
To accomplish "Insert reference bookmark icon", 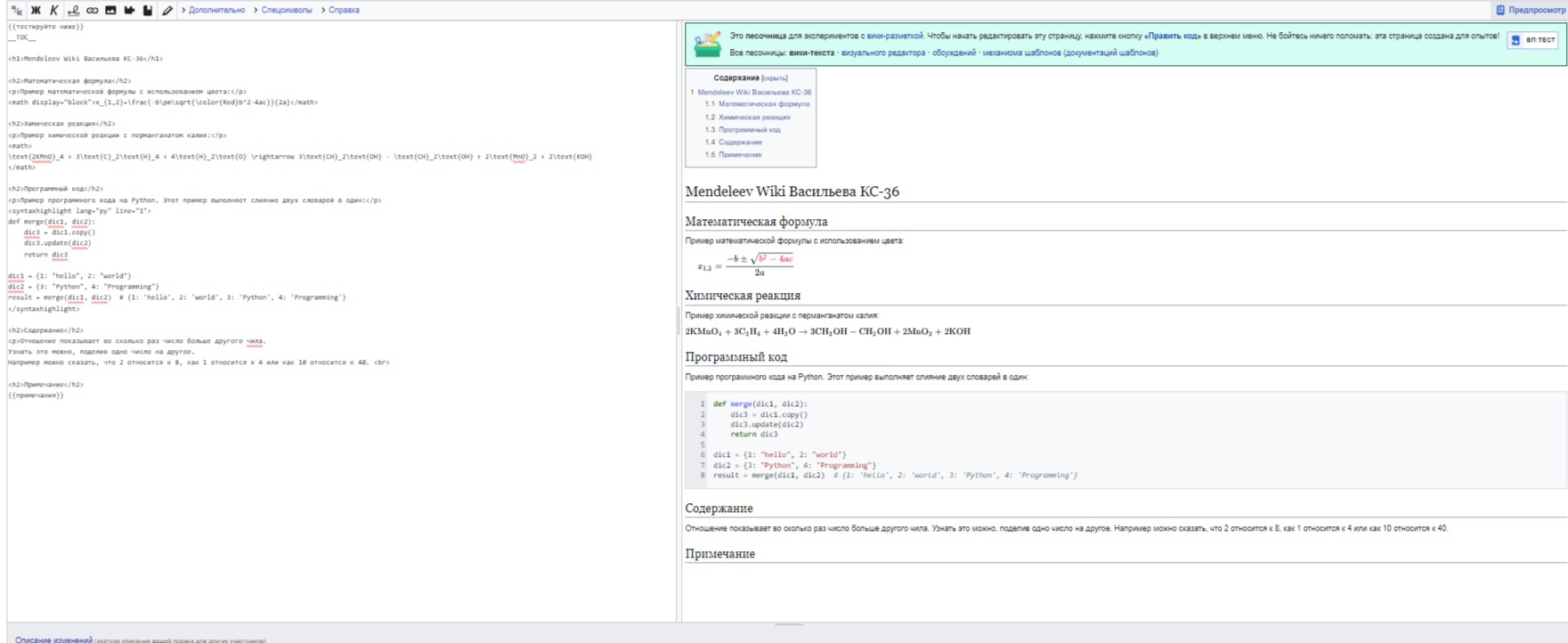I will [148, 10].
